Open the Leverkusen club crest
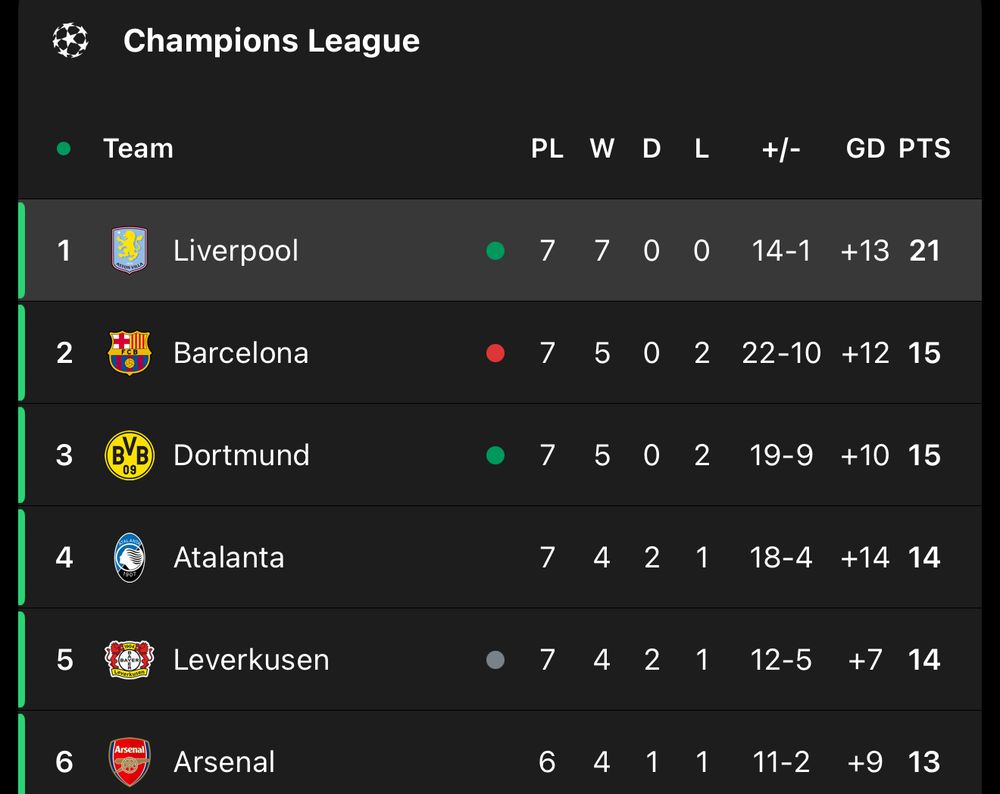Image resolution: width=1000 pixels, height=794 pixels. point(129,659)
